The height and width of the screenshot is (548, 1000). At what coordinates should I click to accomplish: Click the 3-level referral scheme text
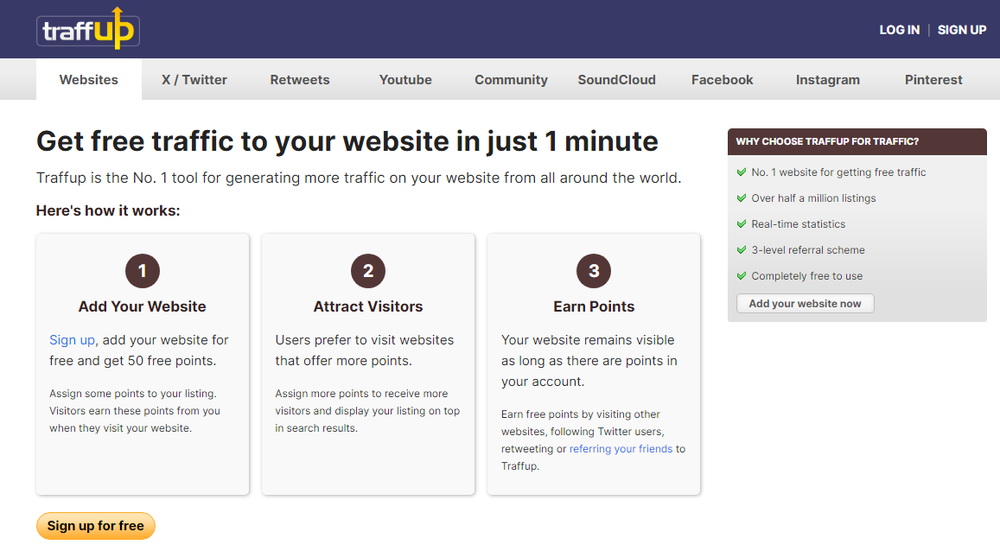point(808,250)
